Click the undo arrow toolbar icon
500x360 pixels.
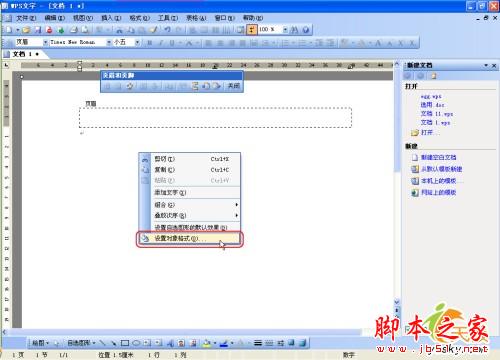pyautogui.click(x=168, y=30)
